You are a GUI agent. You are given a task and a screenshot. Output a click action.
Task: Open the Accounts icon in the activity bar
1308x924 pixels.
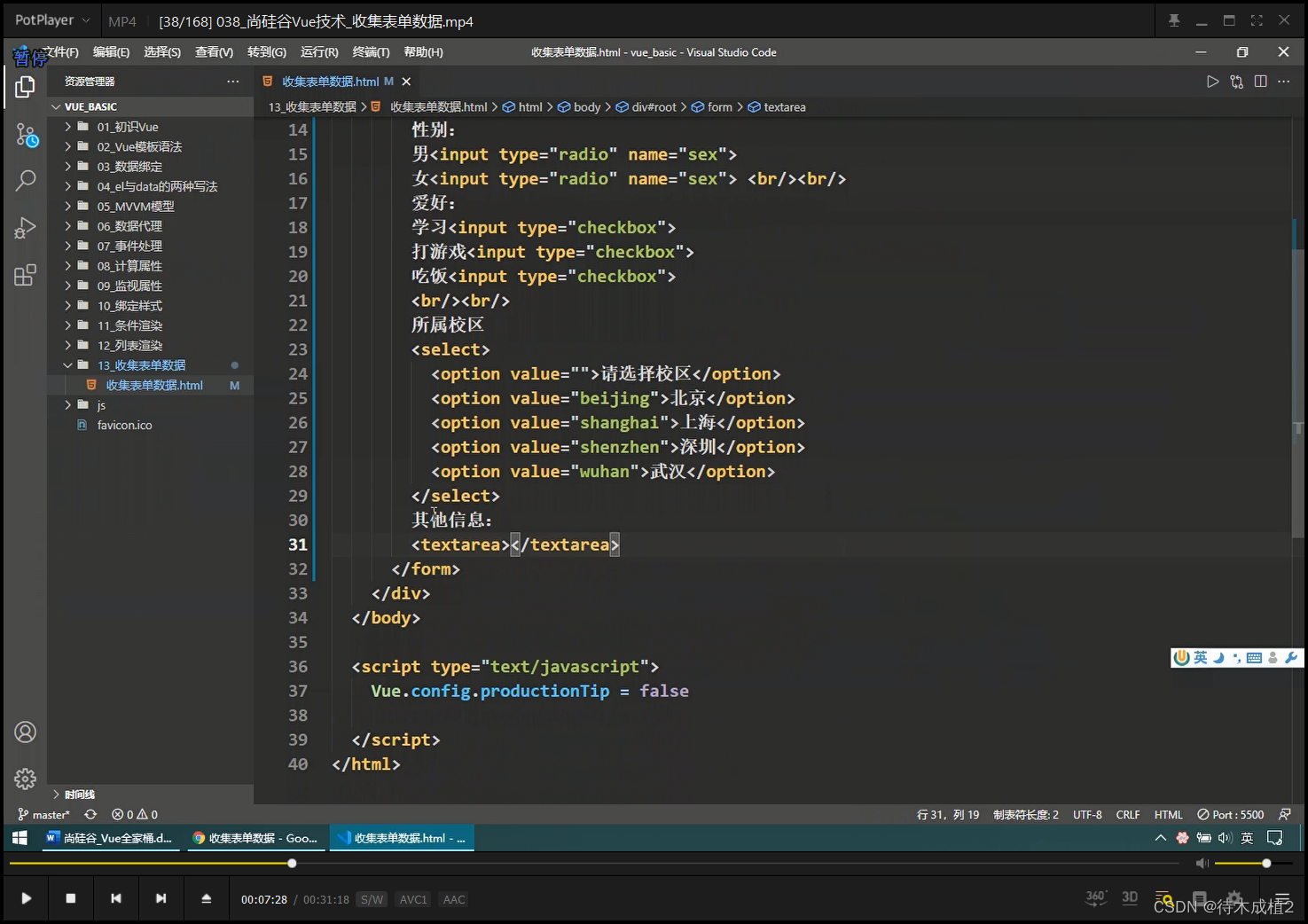coord(25,732)
